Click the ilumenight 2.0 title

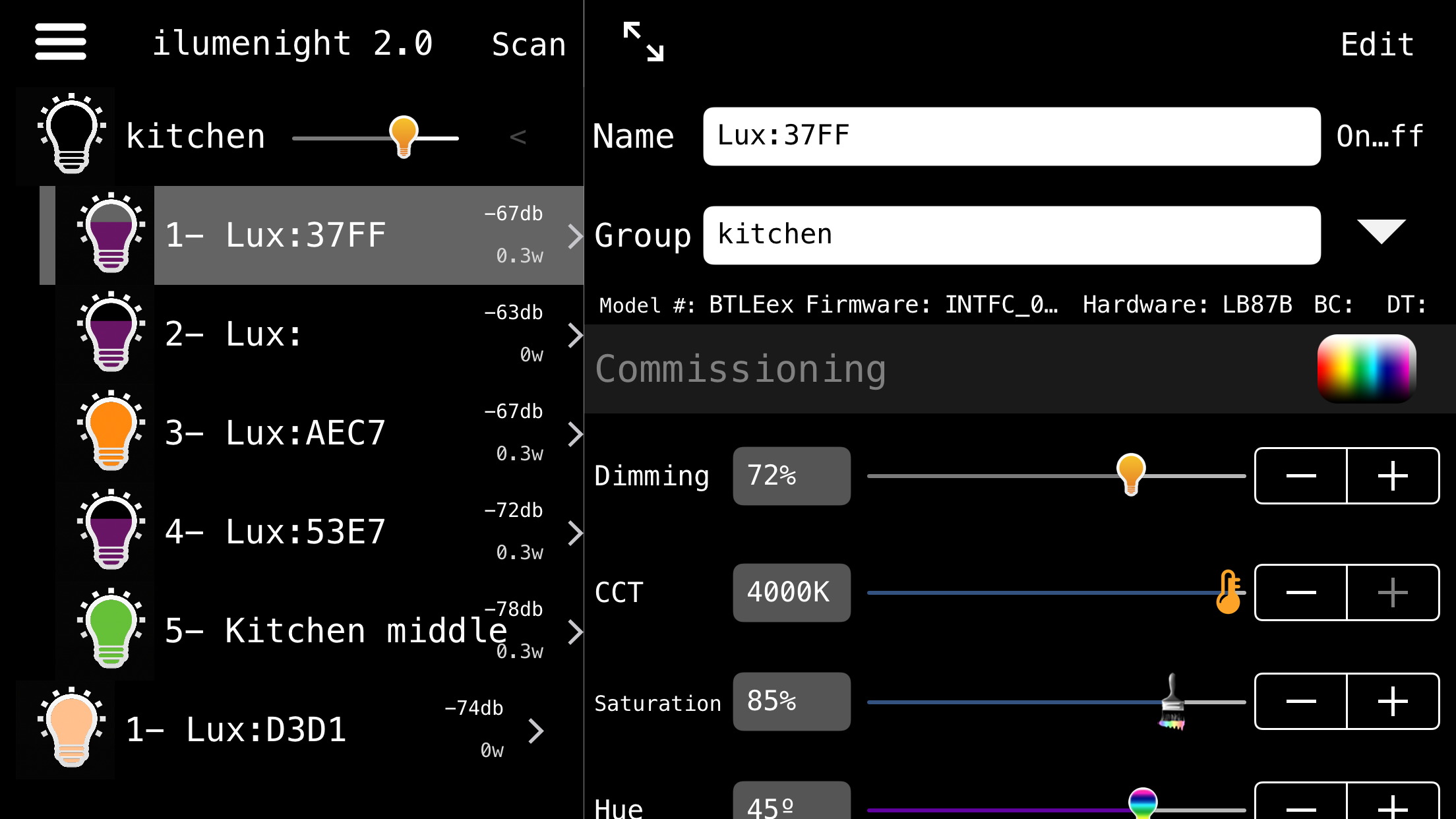[292, 44]
